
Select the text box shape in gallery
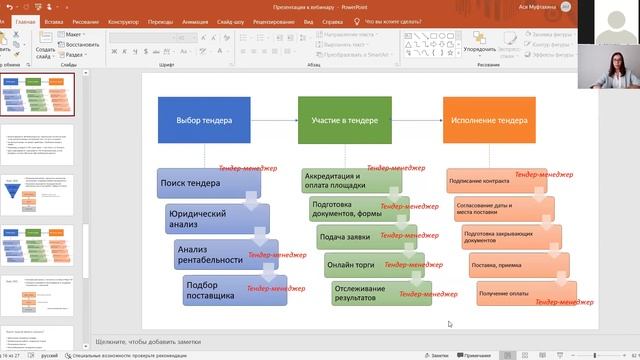408,36
